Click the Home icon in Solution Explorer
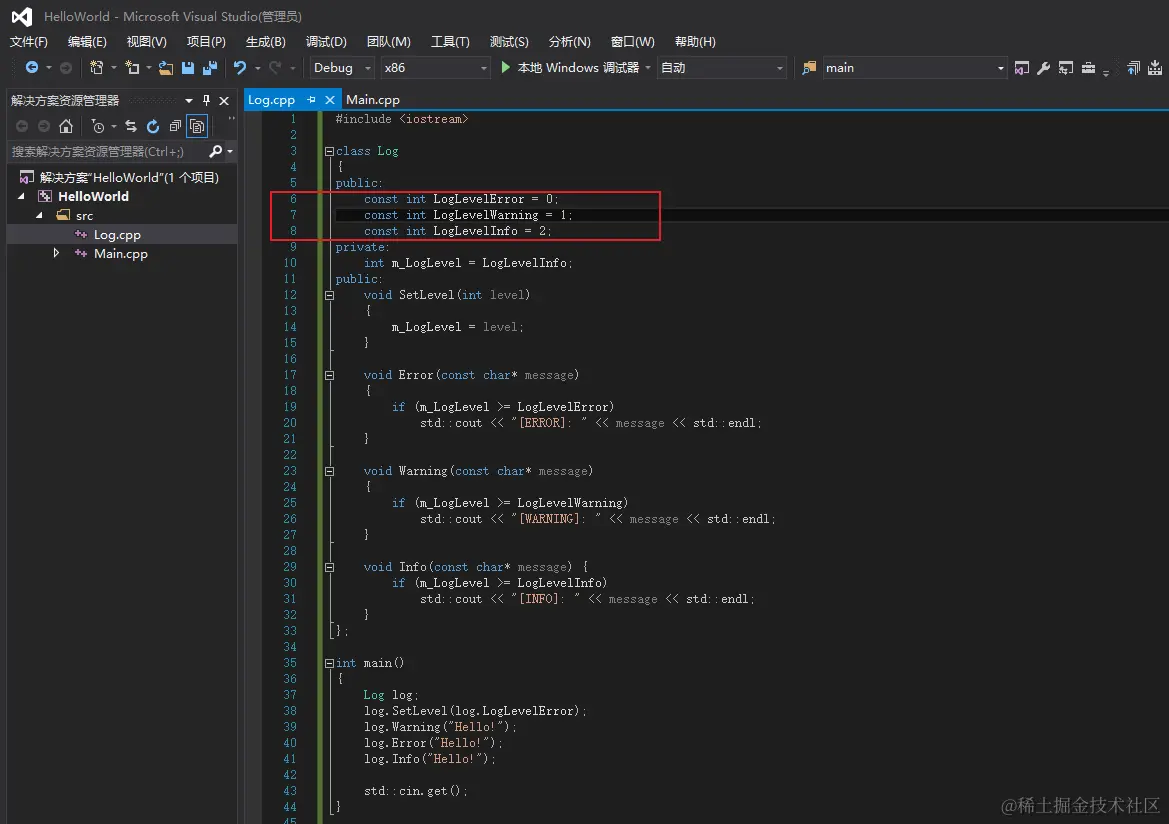The height and width of the screenshot is (824, 1169). click(x=66, y=126)
